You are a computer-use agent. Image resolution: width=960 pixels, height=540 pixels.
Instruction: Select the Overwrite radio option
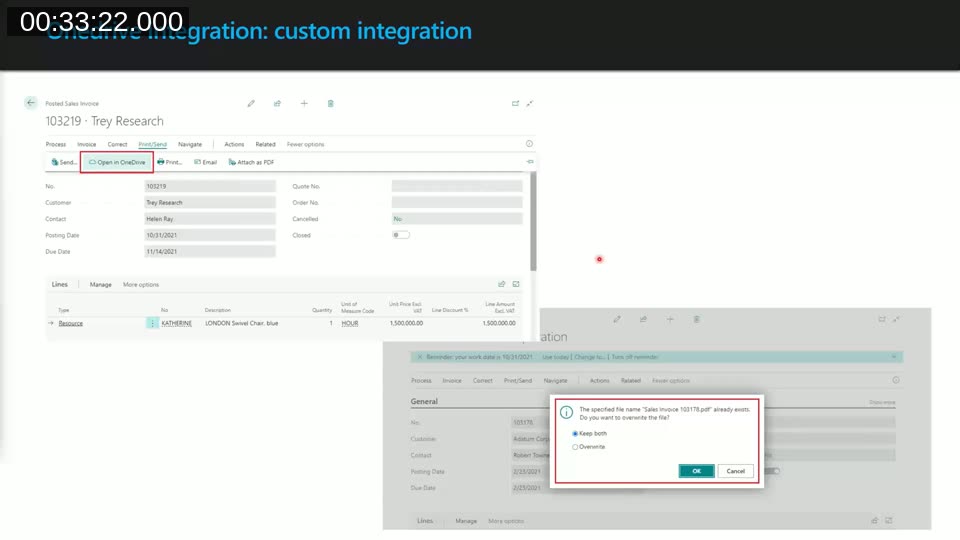(x=575, y=447)
